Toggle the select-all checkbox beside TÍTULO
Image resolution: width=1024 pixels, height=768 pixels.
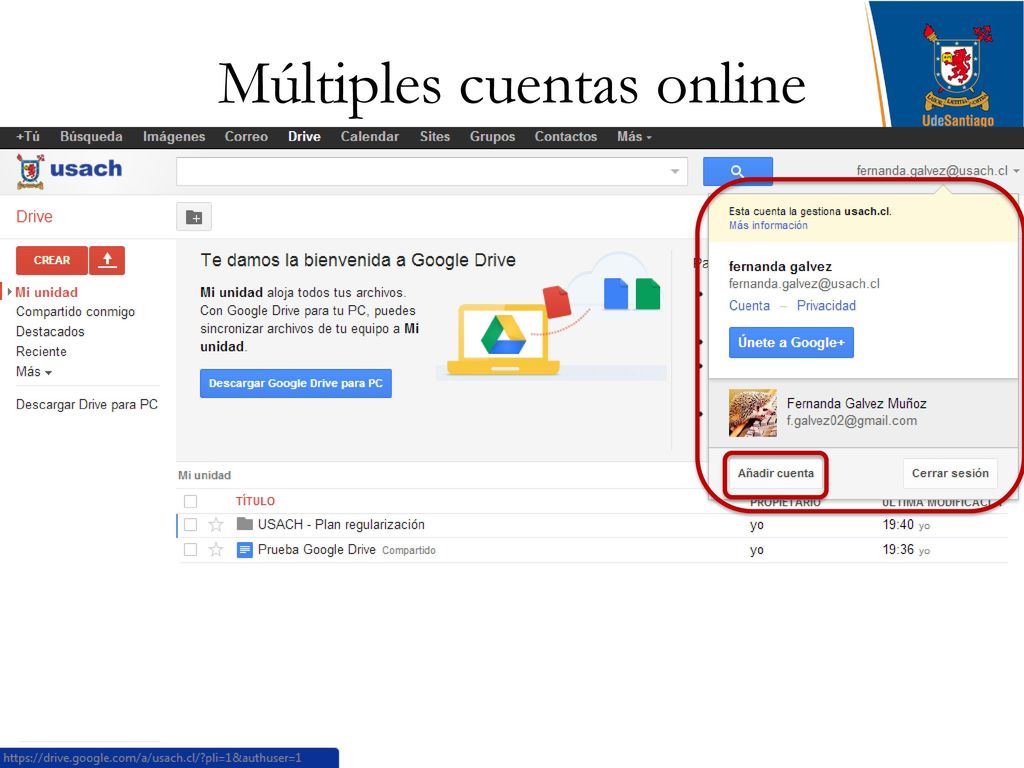(191, 502)
